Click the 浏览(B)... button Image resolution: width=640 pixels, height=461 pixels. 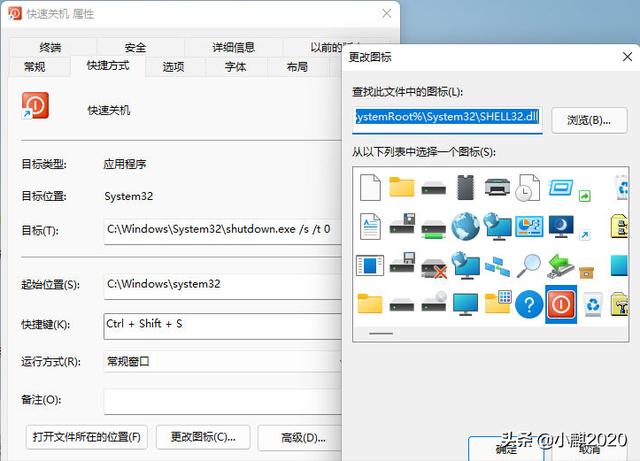point(589,120)
